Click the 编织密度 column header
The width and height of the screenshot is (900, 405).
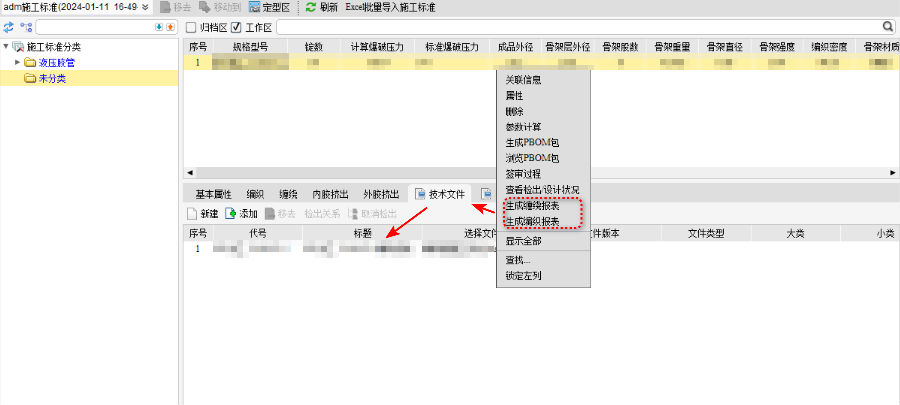pyautogui.click(x=829, y=47)
